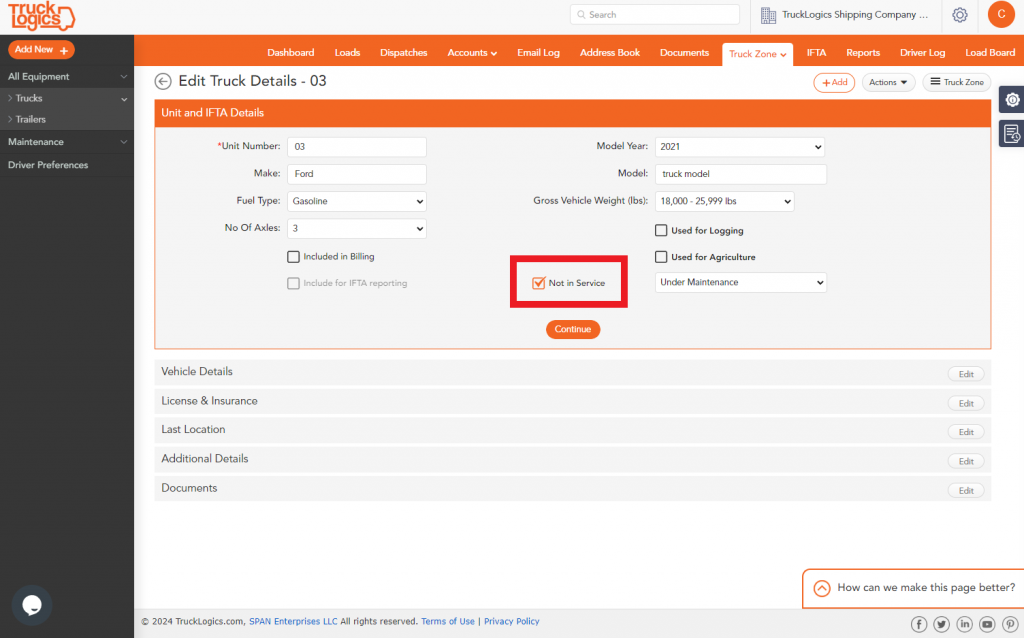Expand the All Equipment sidebar section
Image resolution: width=1024 pixels, height=638 pixels.
[x=67, y=76]
